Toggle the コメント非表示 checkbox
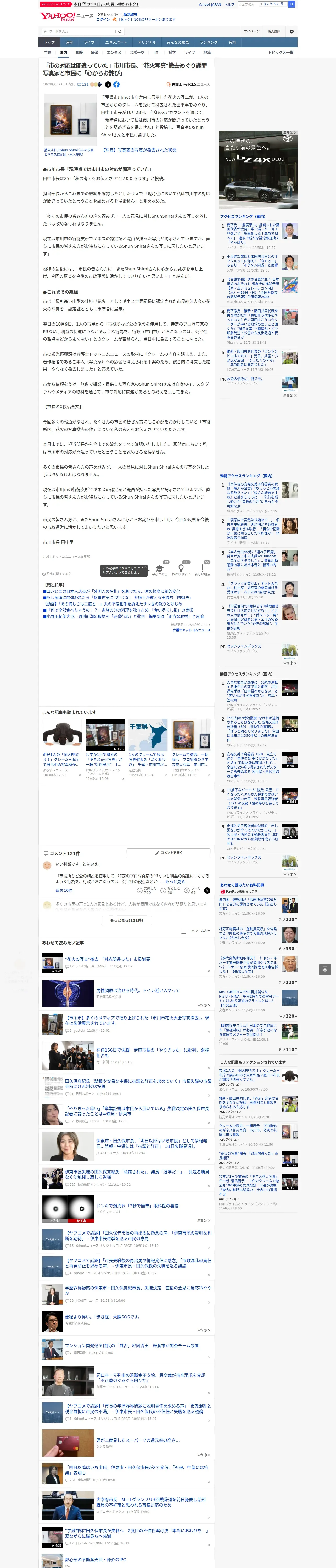 183,931
